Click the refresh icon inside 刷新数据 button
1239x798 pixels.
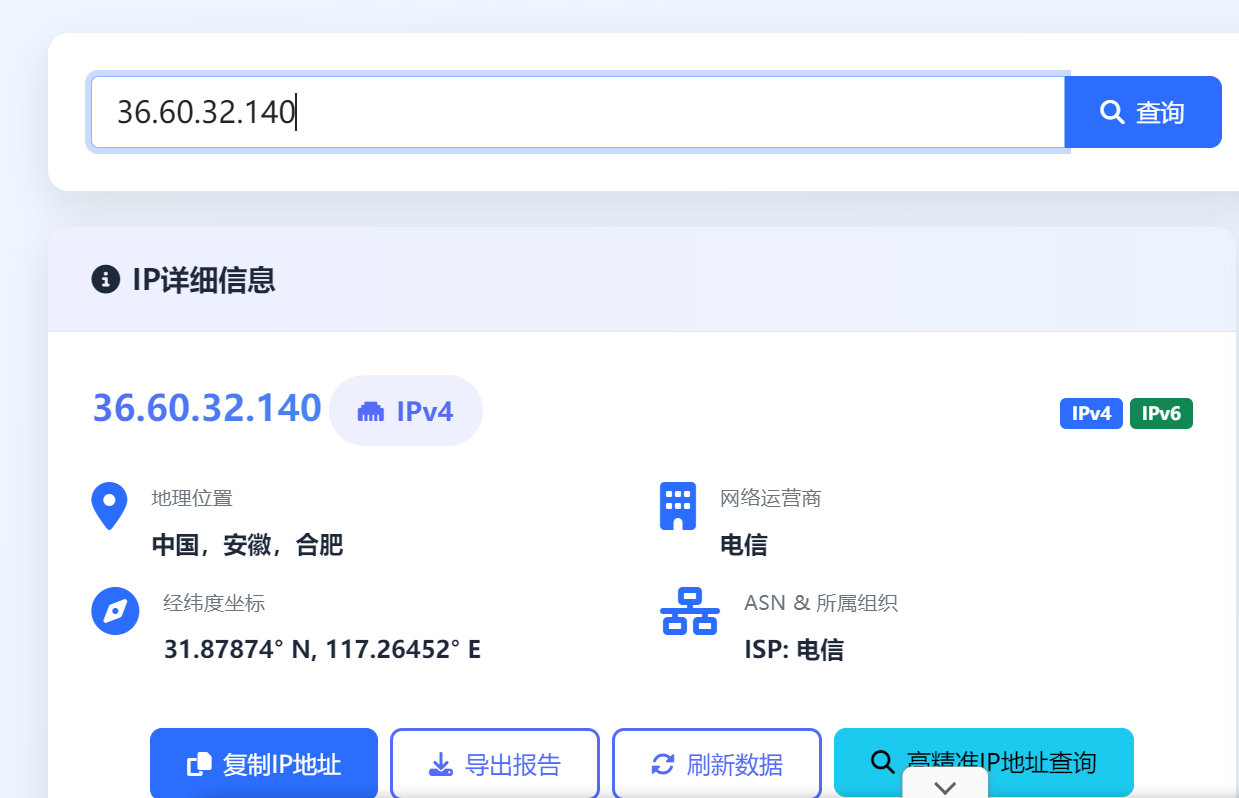(662, 762)
